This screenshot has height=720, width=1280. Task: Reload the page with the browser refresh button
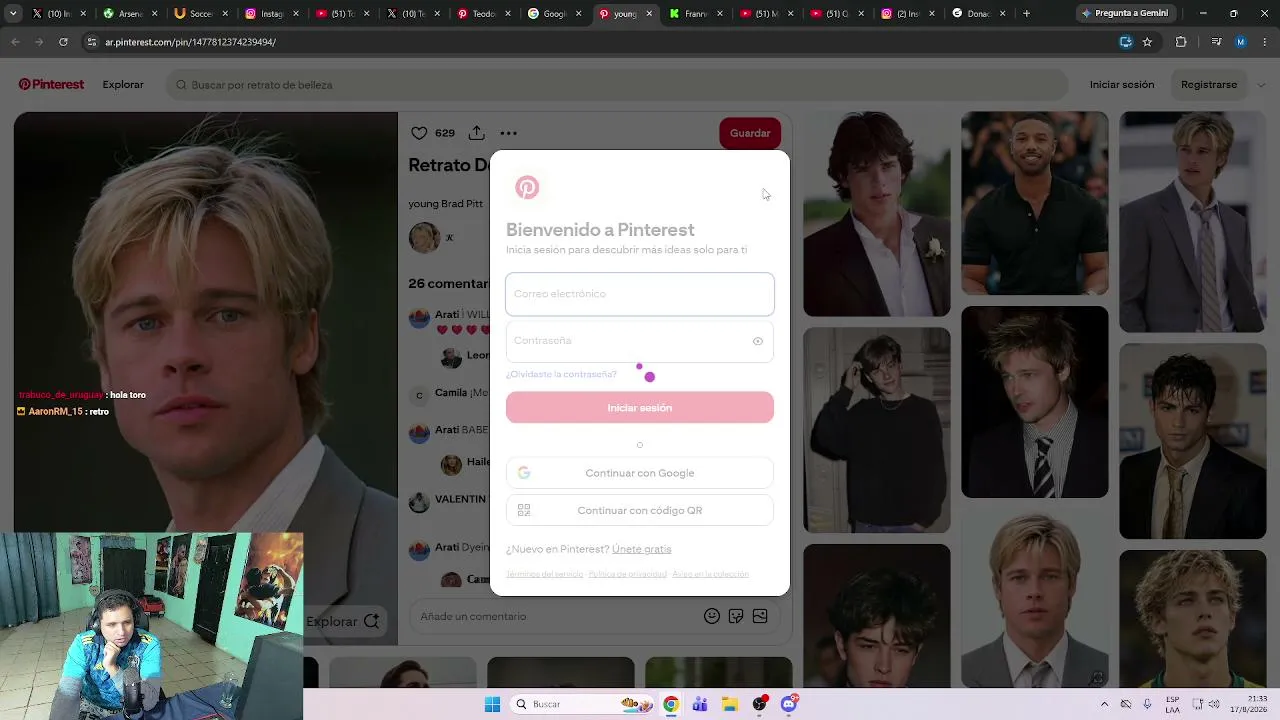63,42
